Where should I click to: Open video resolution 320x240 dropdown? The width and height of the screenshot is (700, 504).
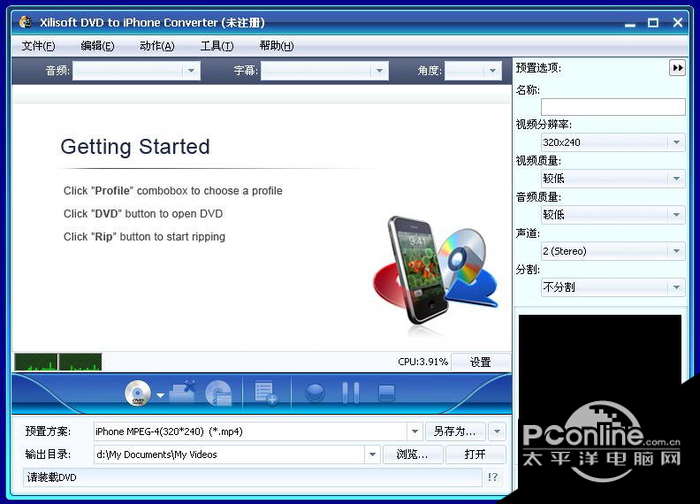(x=676, y=142)
